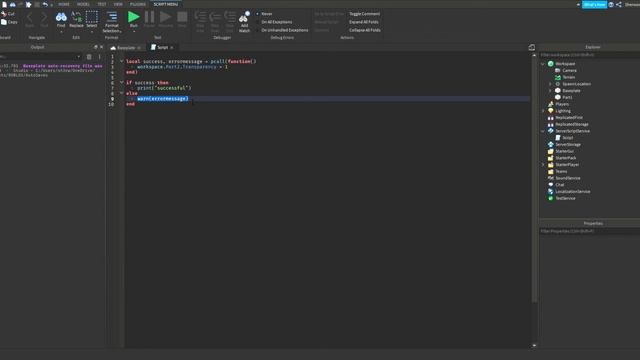Expand the Lighting tree node

[543, 111]
